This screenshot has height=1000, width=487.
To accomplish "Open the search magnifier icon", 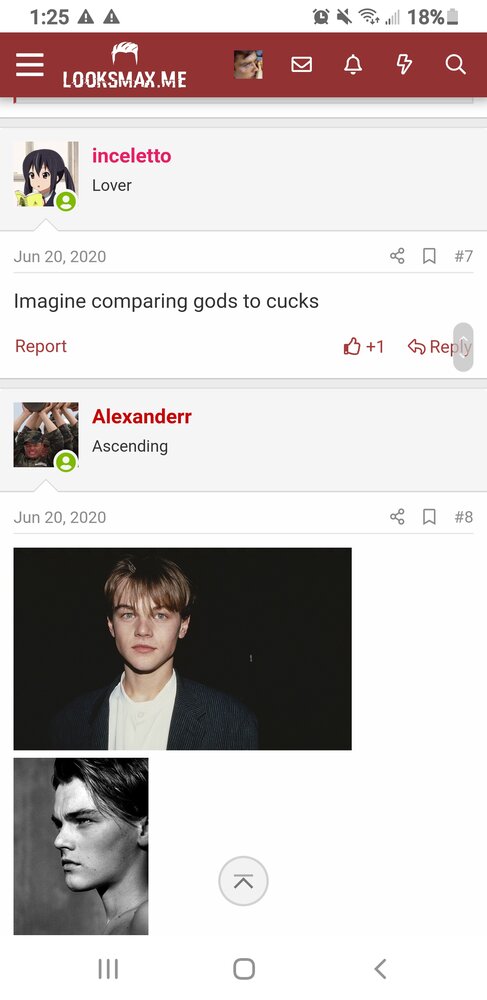I will point(455,64).
